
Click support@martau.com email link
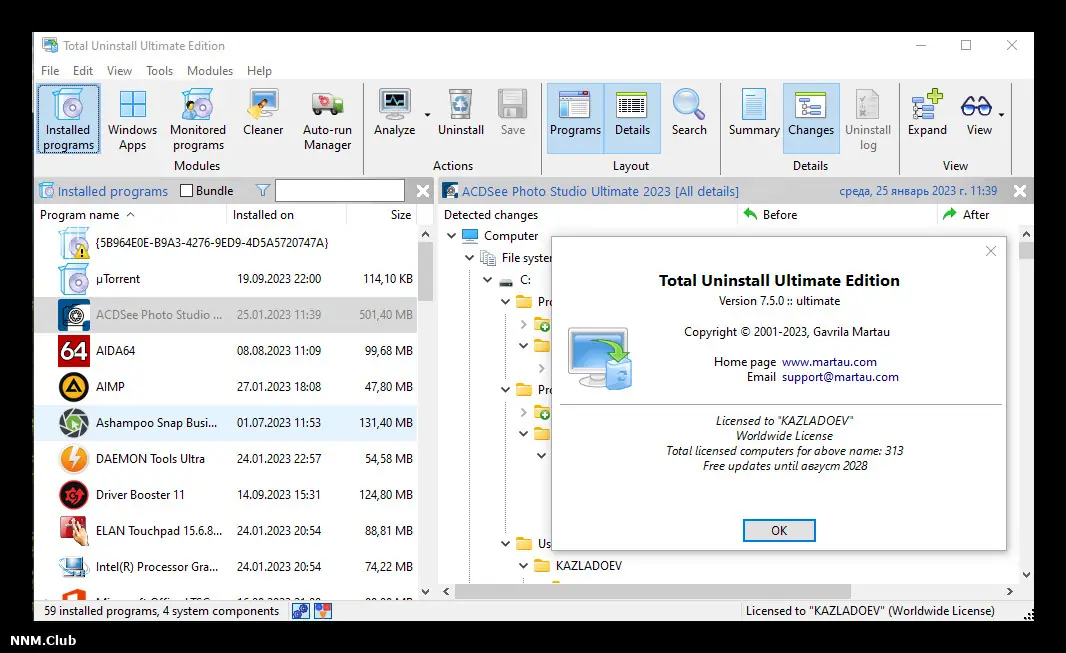tap(840, 377)
